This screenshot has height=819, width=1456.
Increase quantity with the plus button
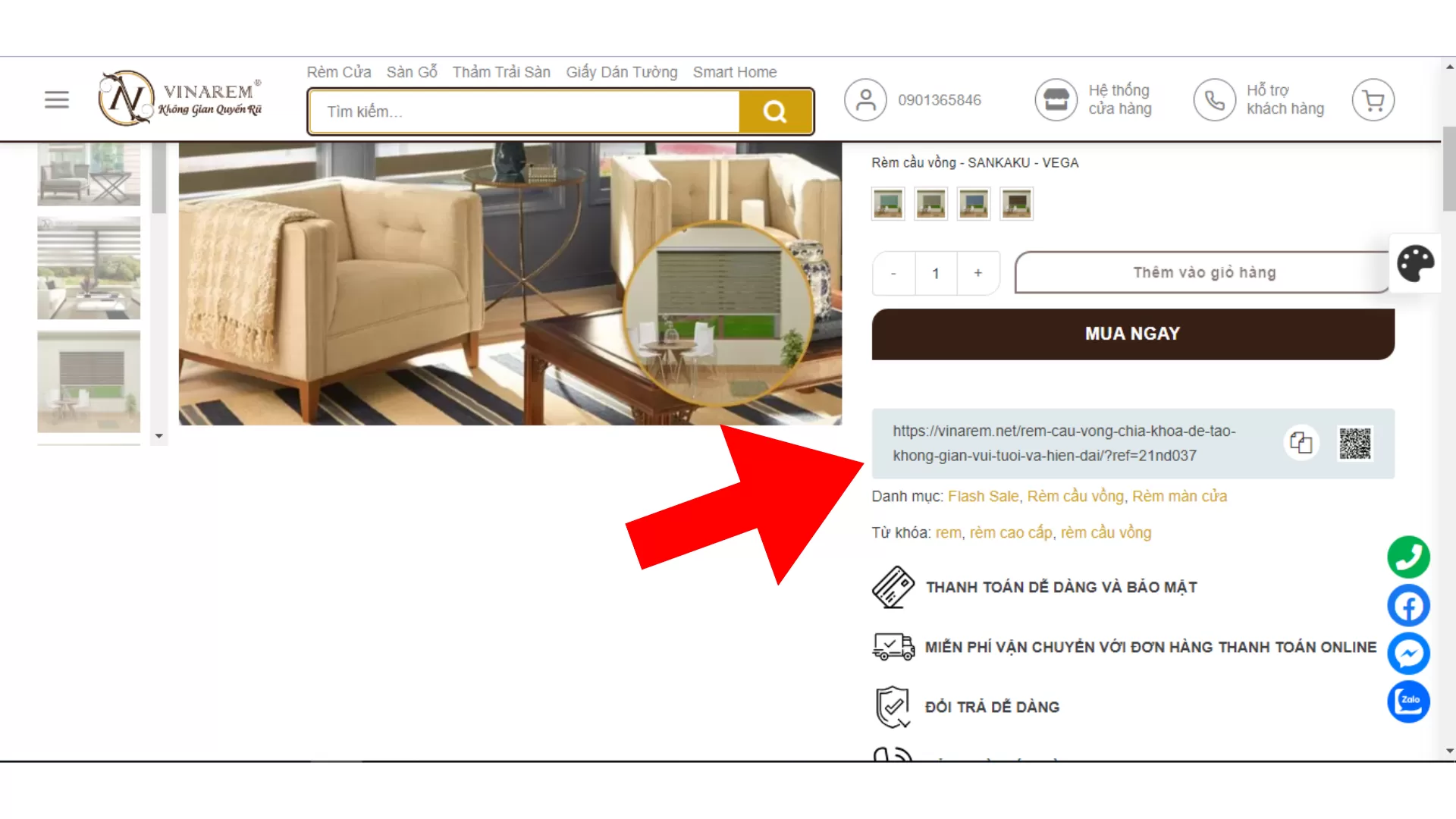[978, 273]
